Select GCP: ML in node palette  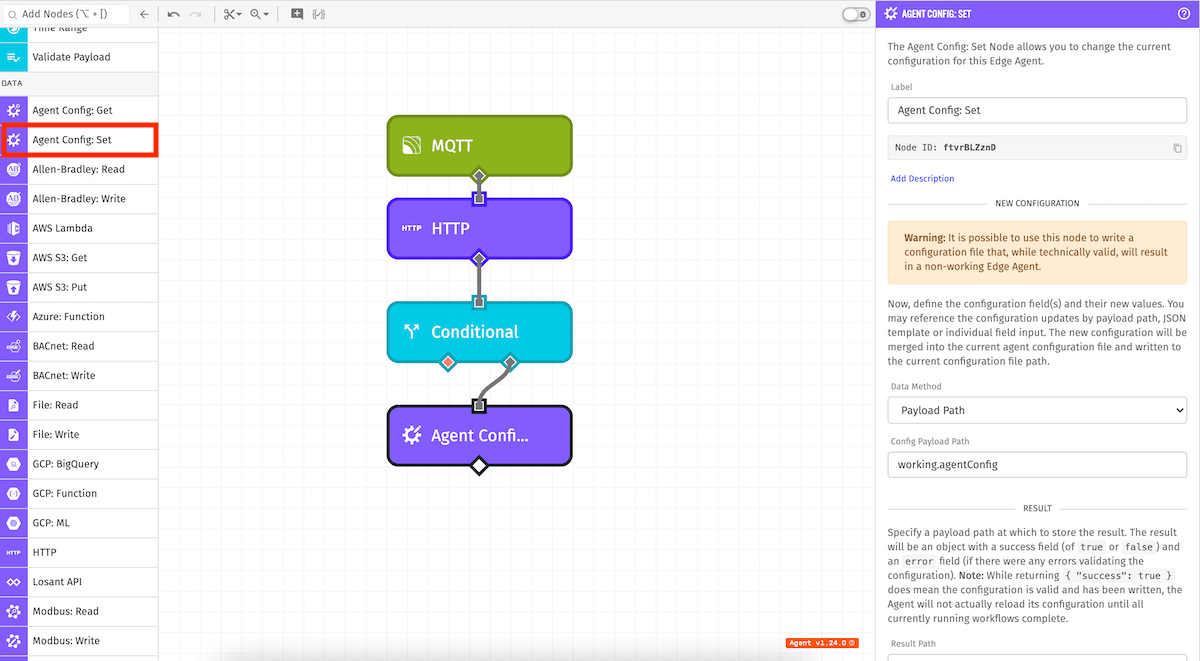[79, 523]
